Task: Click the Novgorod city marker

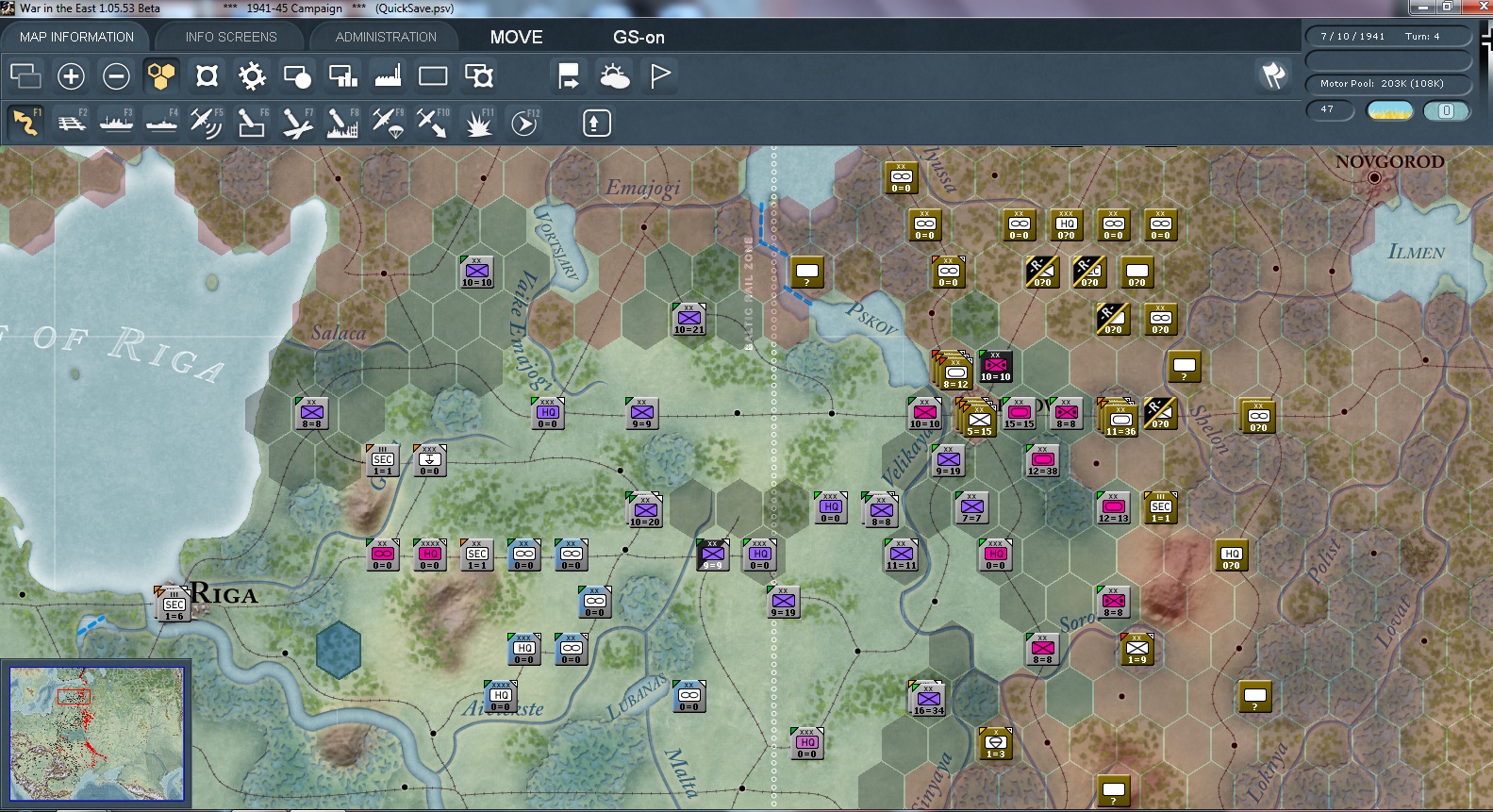Action: (1374, 177)
